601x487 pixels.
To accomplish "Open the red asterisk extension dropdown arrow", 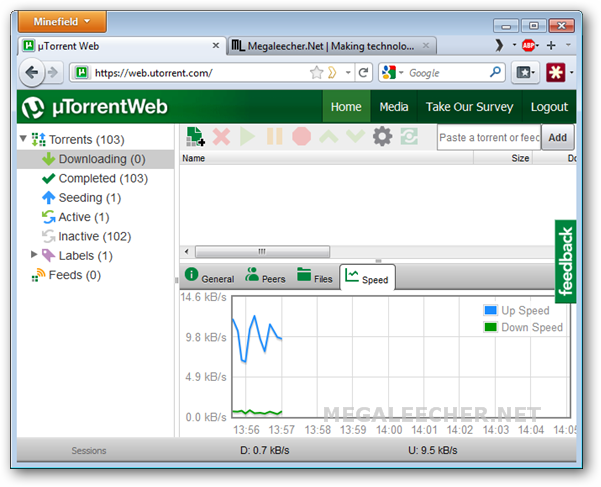I will [x=571, y=72].
